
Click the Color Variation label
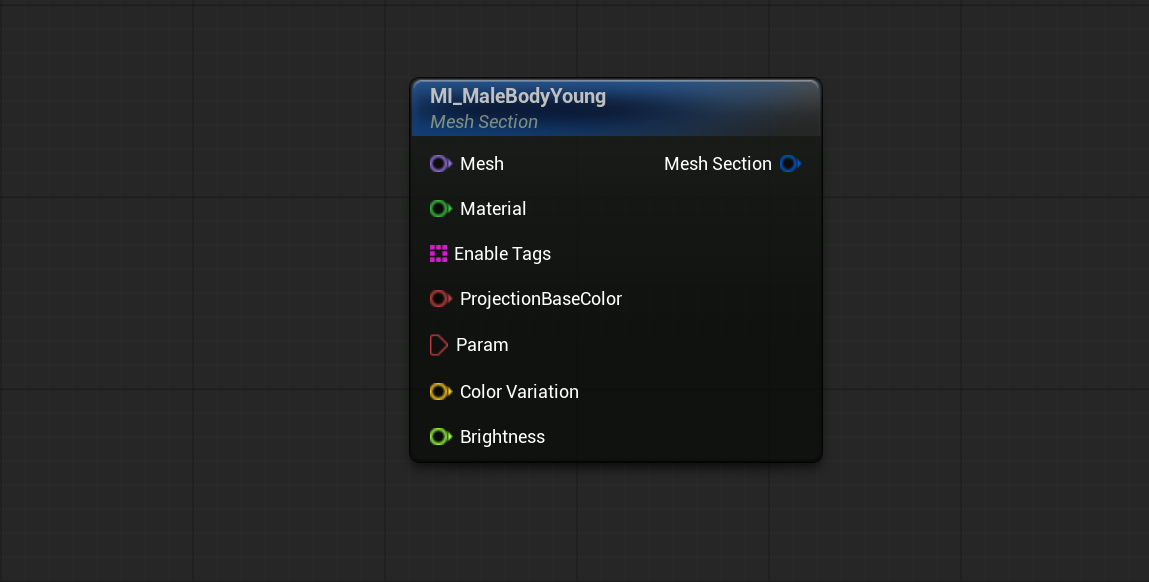pos(519,391)
